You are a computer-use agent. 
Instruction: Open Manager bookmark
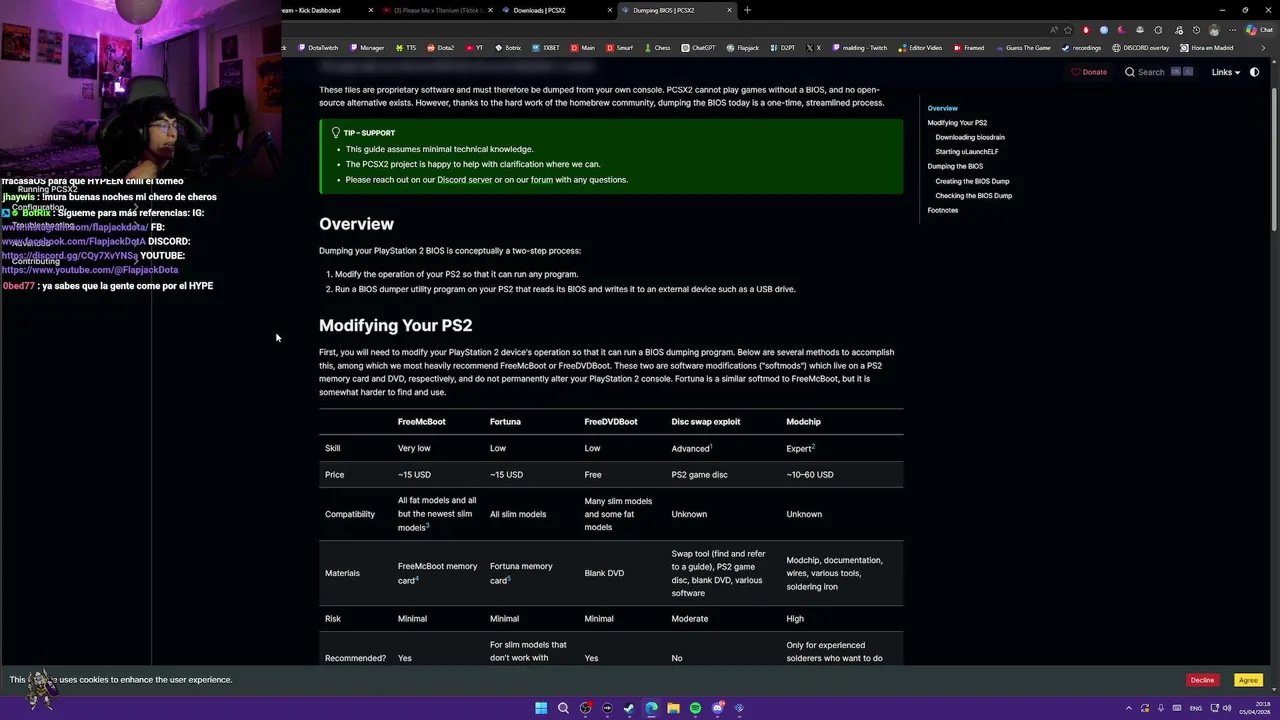tap(366, 48)
